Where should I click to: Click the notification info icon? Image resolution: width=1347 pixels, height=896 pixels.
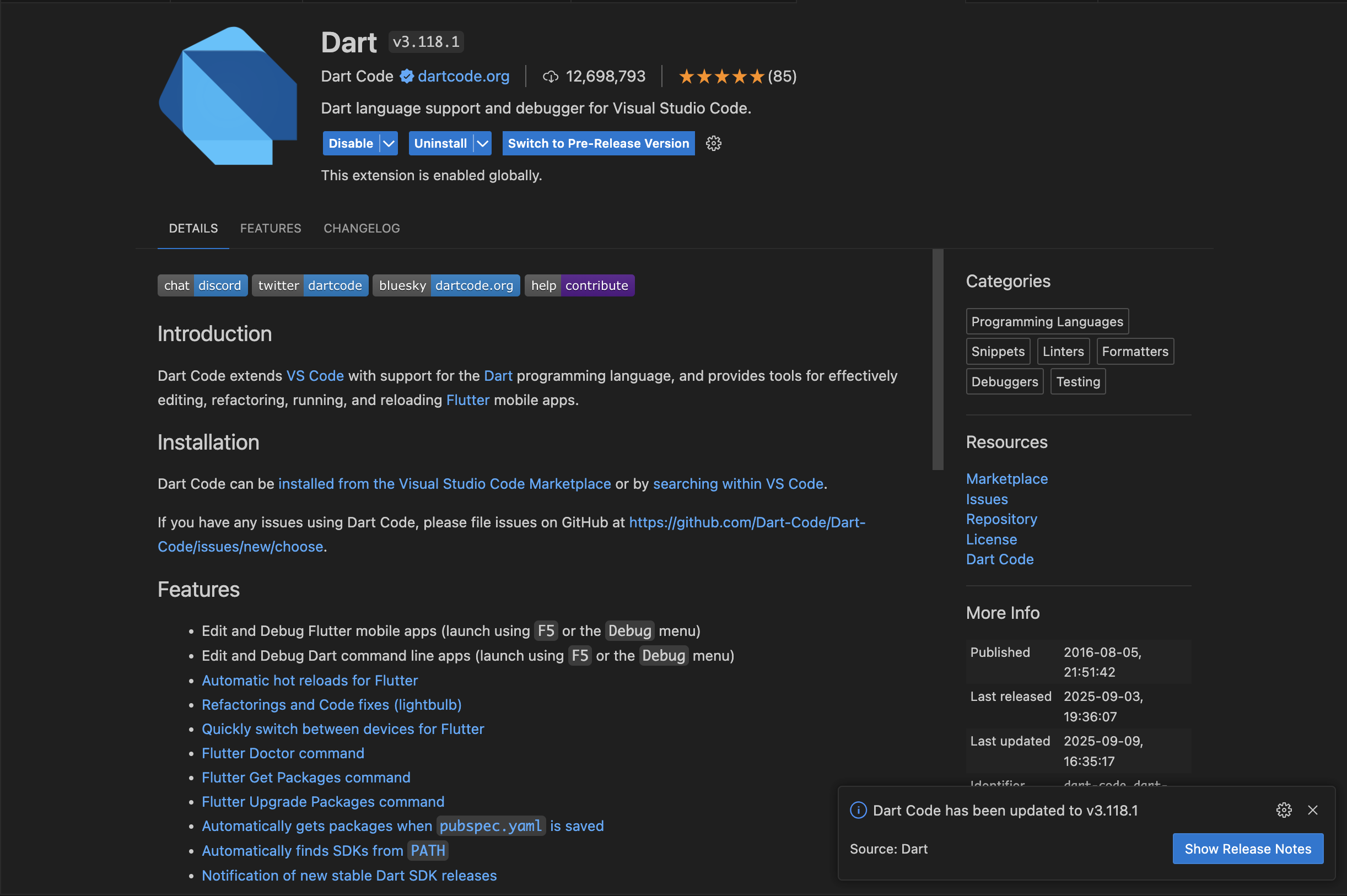tap(858, 809)
